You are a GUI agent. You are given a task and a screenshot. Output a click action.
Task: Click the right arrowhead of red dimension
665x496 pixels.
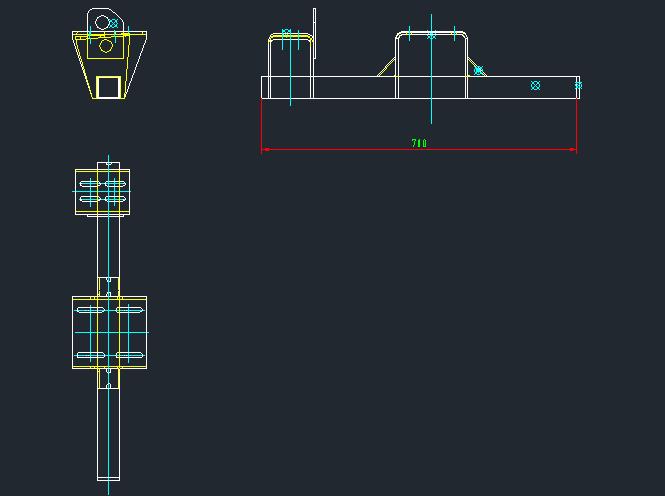pos(573,150)
